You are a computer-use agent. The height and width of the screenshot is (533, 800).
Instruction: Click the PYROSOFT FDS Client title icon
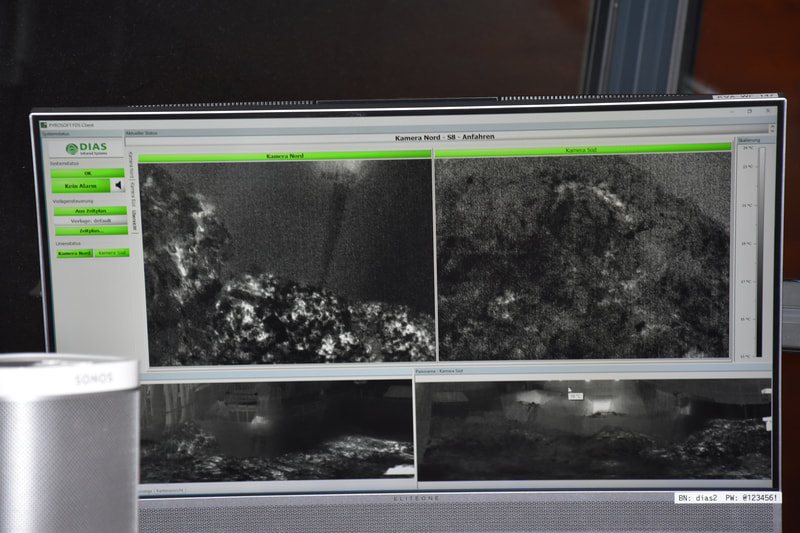click(44, 125)
